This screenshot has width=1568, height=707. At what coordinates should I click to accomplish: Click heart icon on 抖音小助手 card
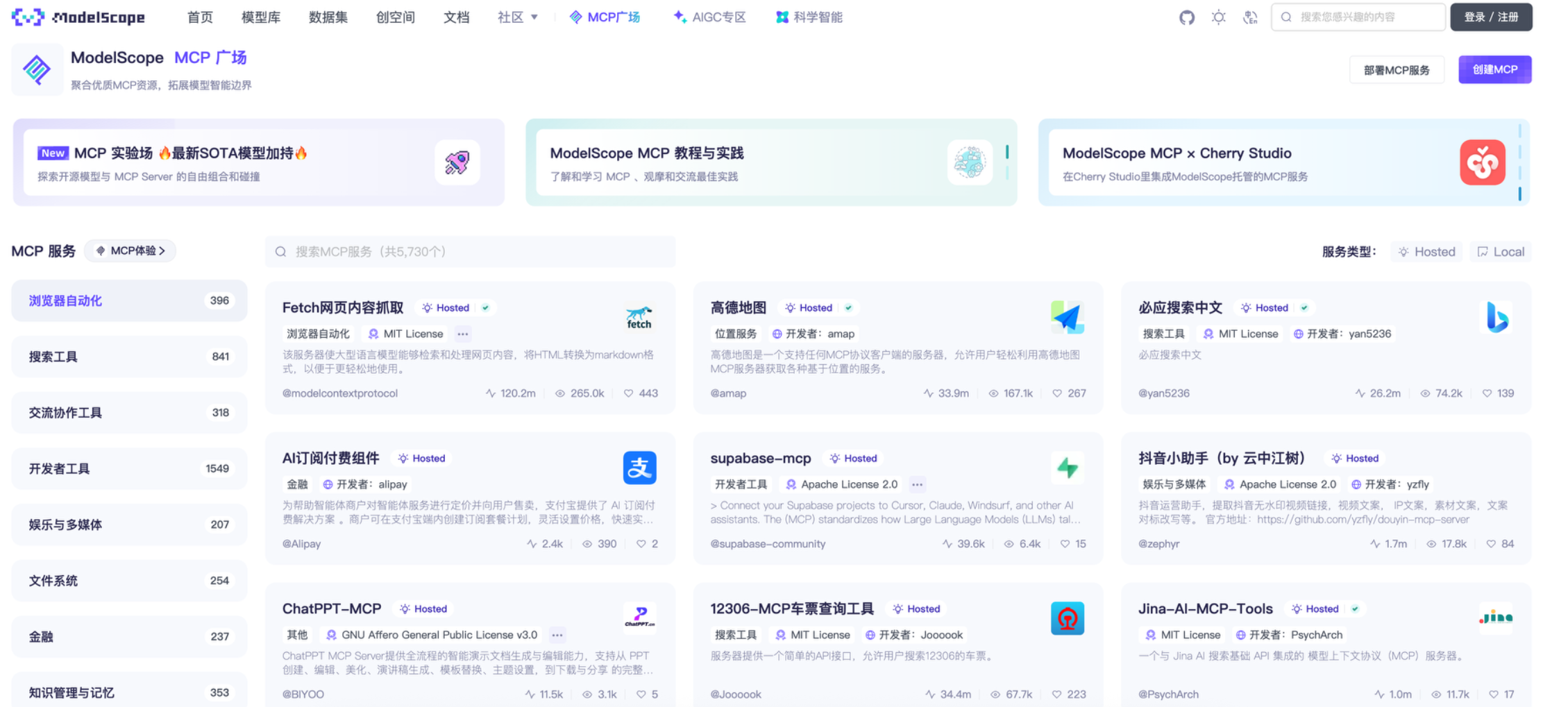pos(1491,544)
